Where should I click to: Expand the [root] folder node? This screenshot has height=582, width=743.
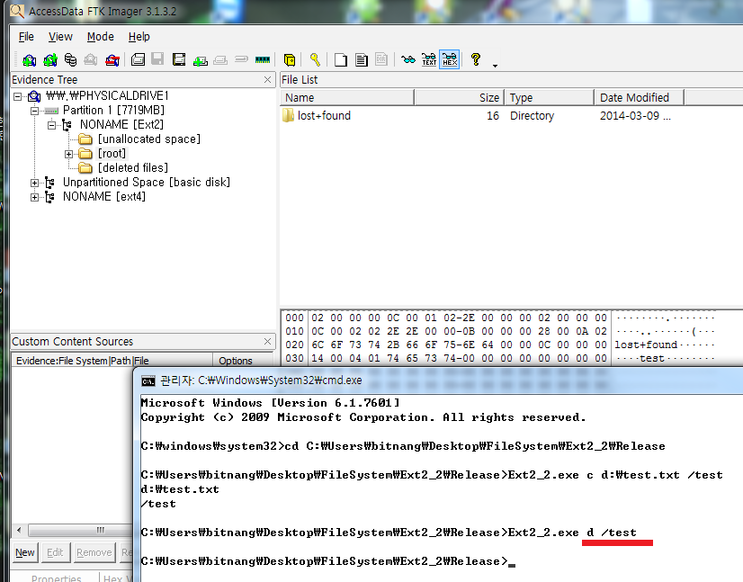[69, 154]
